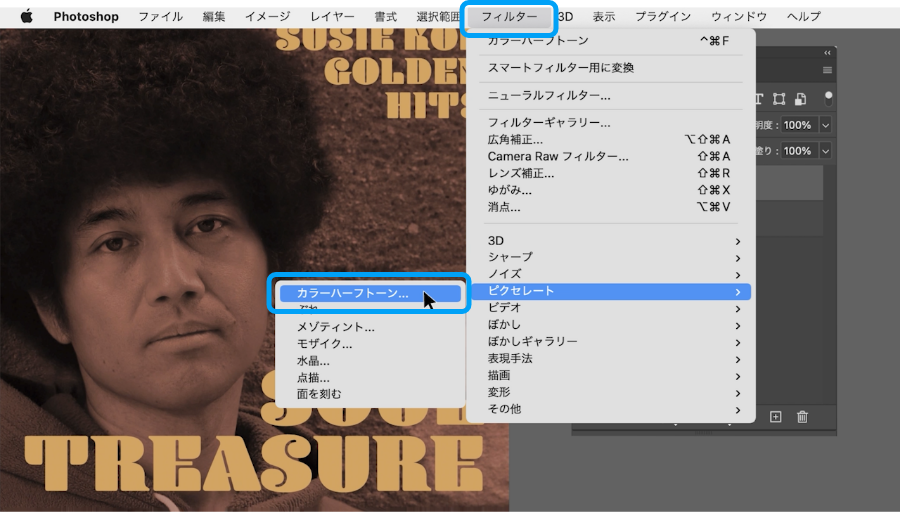
Task: Open the layers panel hamburger menu
Action: pyautogui.click(x=827, y=70)
